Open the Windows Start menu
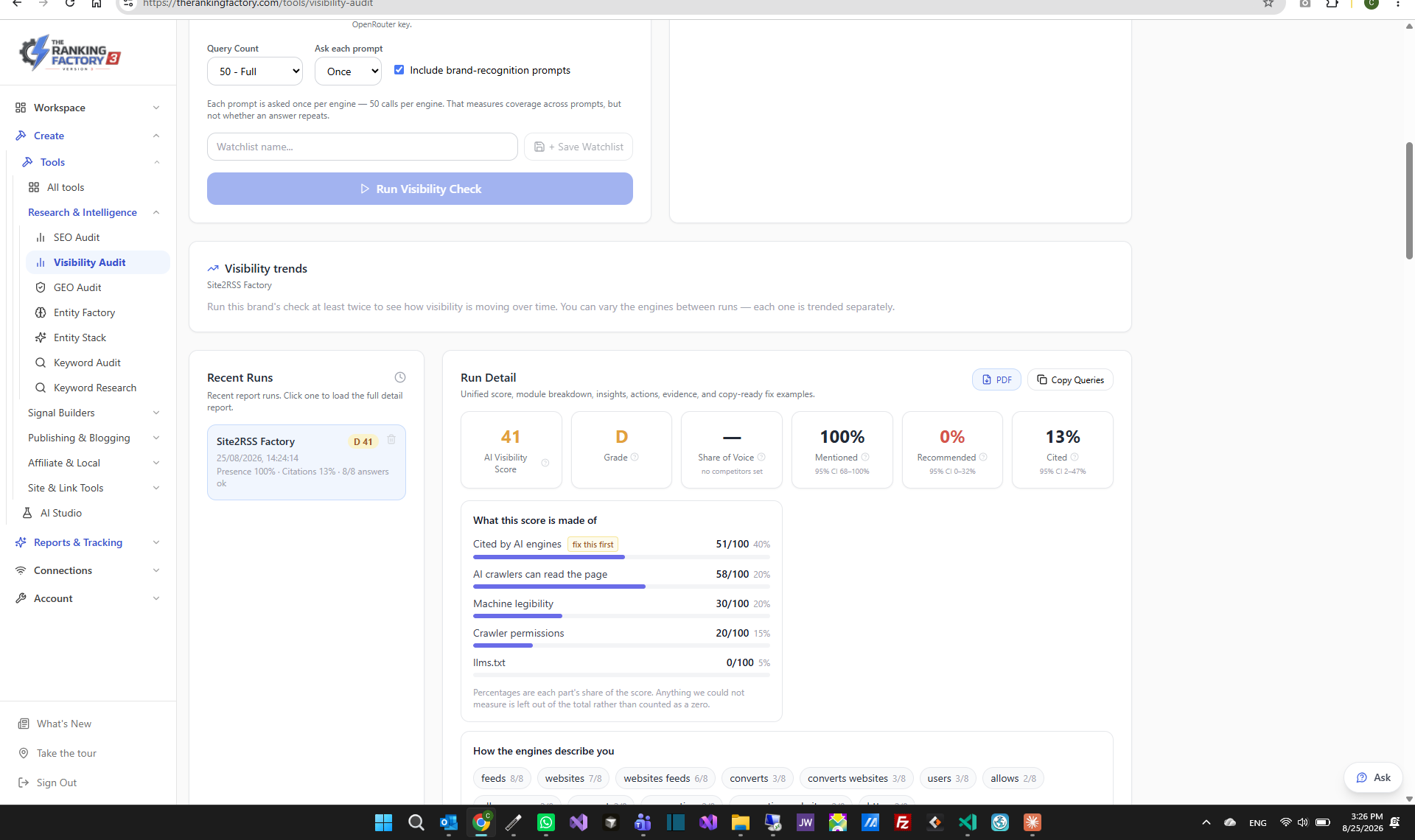Viewport: 1415px width, 840px height. point(383,822)
